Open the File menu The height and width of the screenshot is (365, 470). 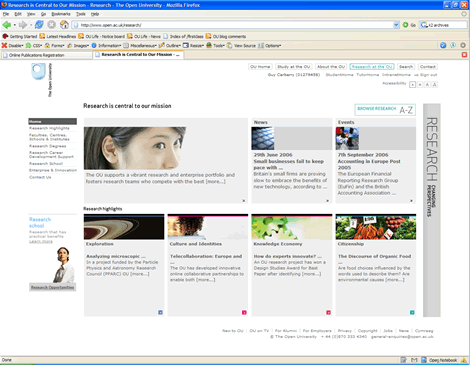coord(6,14)
